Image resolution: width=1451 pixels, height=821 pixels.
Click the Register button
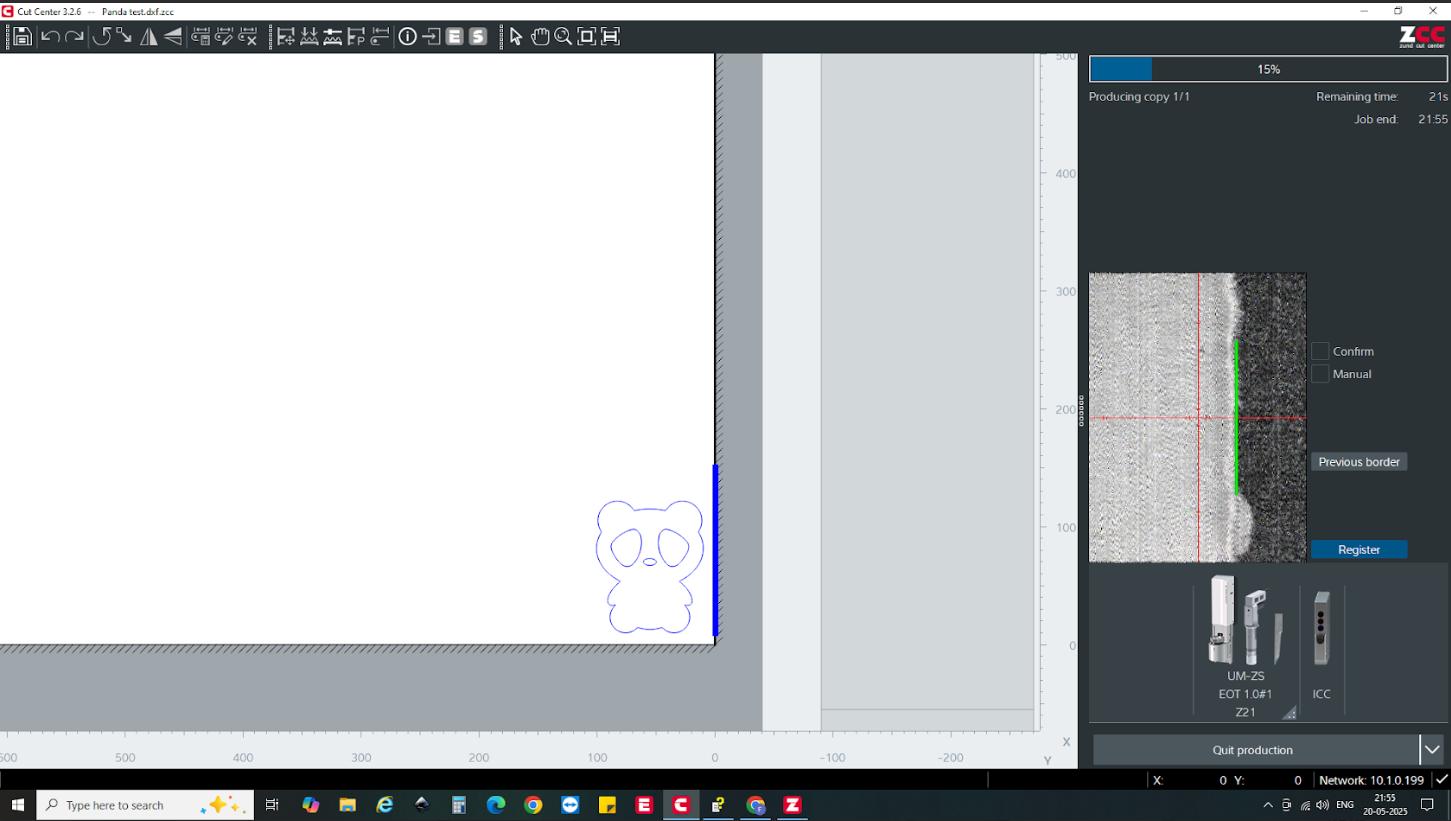(x=1359, y=550)
